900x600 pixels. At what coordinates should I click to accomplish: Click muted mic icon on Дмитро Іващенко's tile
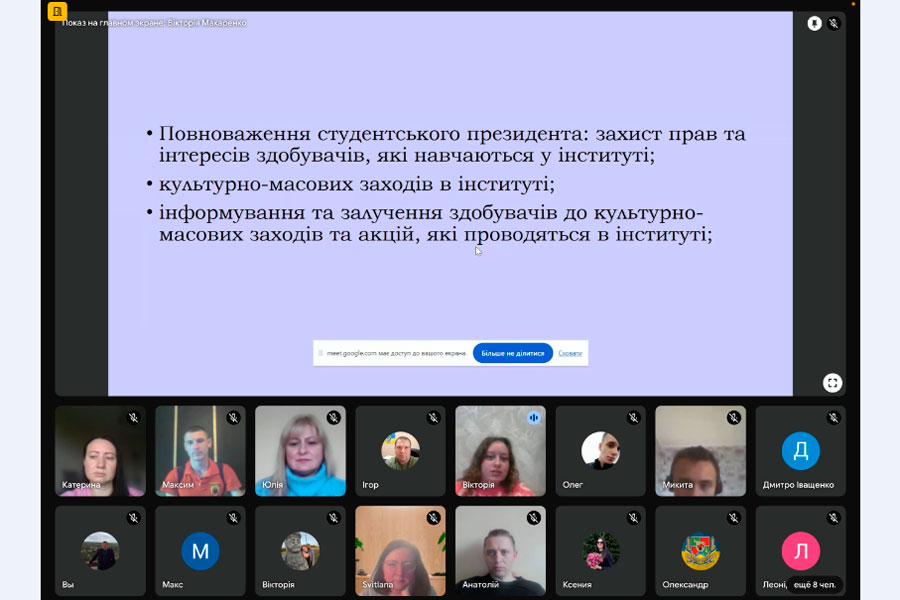[x=833, y=418]
